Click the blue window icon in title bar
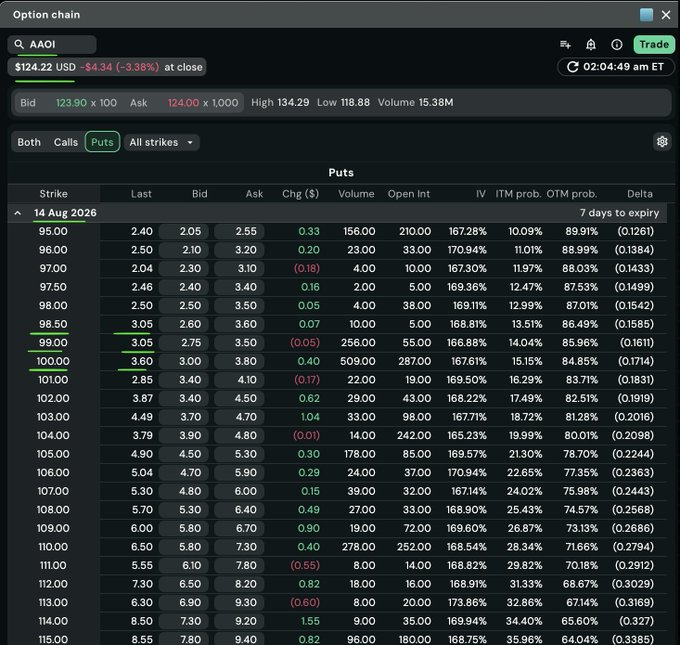The height and width of the screenshot is (645, 680). click(x=646, y=15)
